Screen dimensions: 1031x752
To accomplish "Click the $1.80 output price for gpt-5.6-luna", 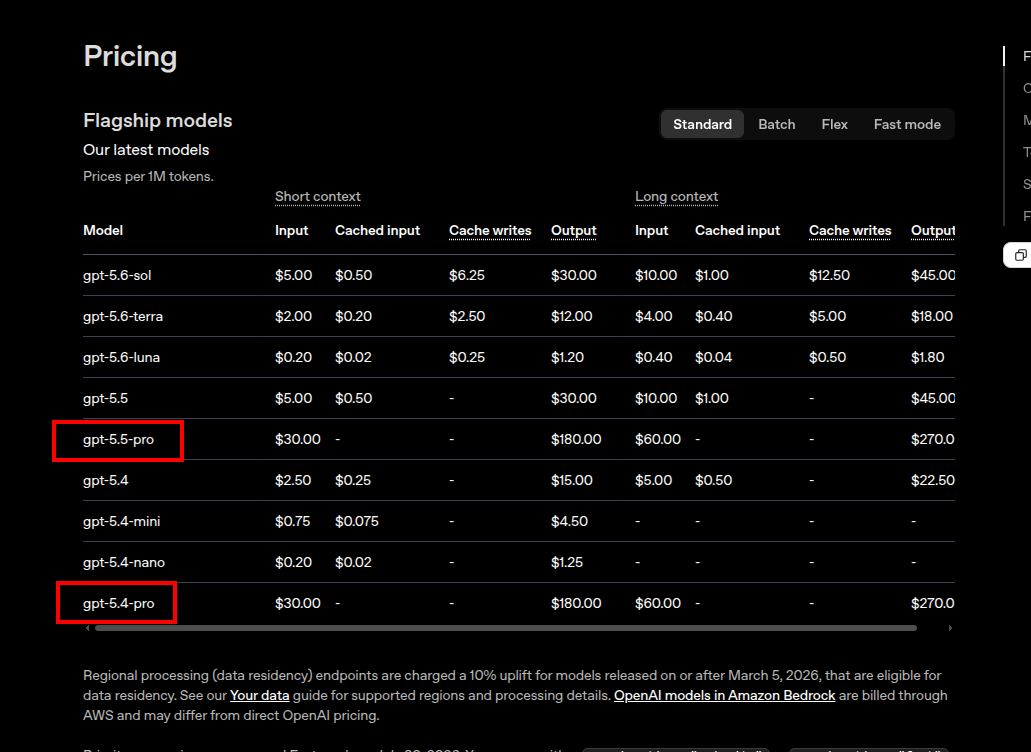I will (927, 358).
